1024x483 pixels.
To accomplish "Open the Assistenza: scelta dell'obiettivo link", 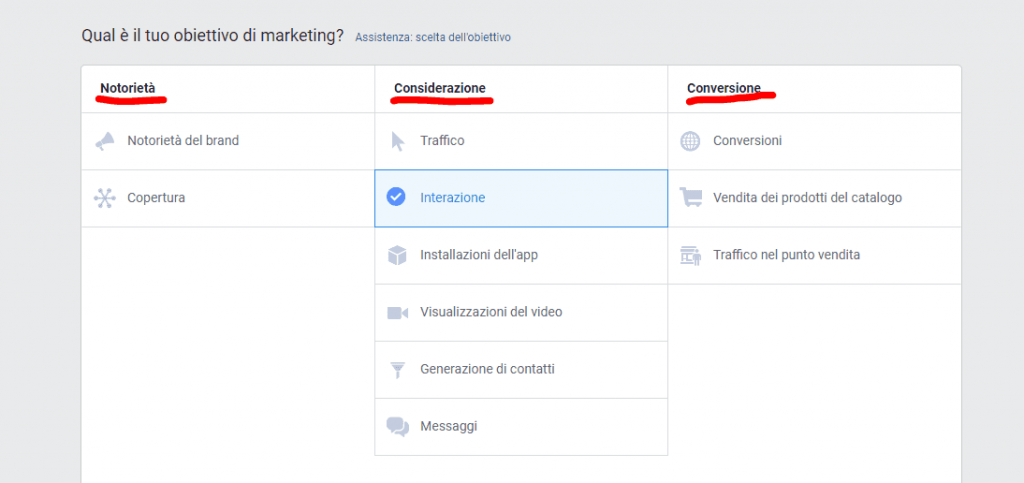I will (x=433, y=37).
